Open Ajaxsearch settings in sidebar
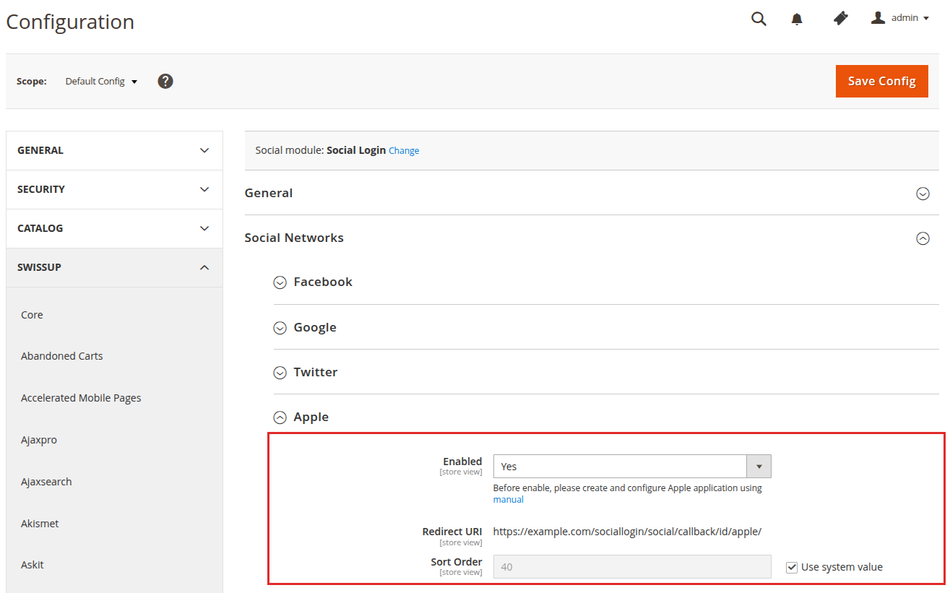Screen dimensions: 950x593 46,482
